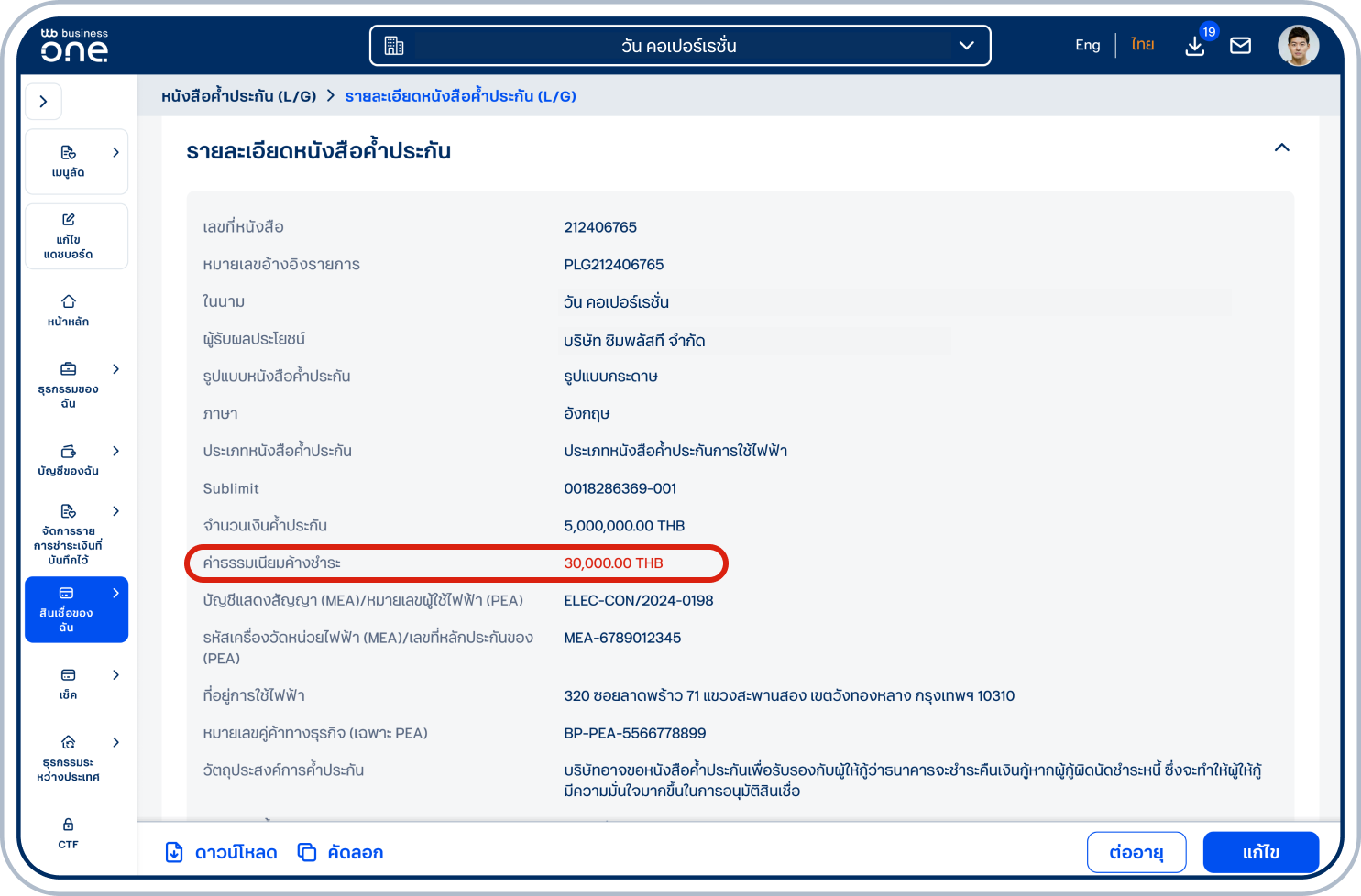The image size is (1361, 896).
Task: Switch language to Eng
Action: [1087, 45]
